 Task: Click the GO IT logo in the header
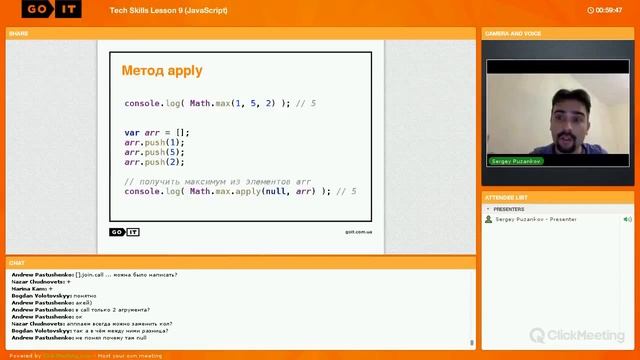(x=51, y=9)
